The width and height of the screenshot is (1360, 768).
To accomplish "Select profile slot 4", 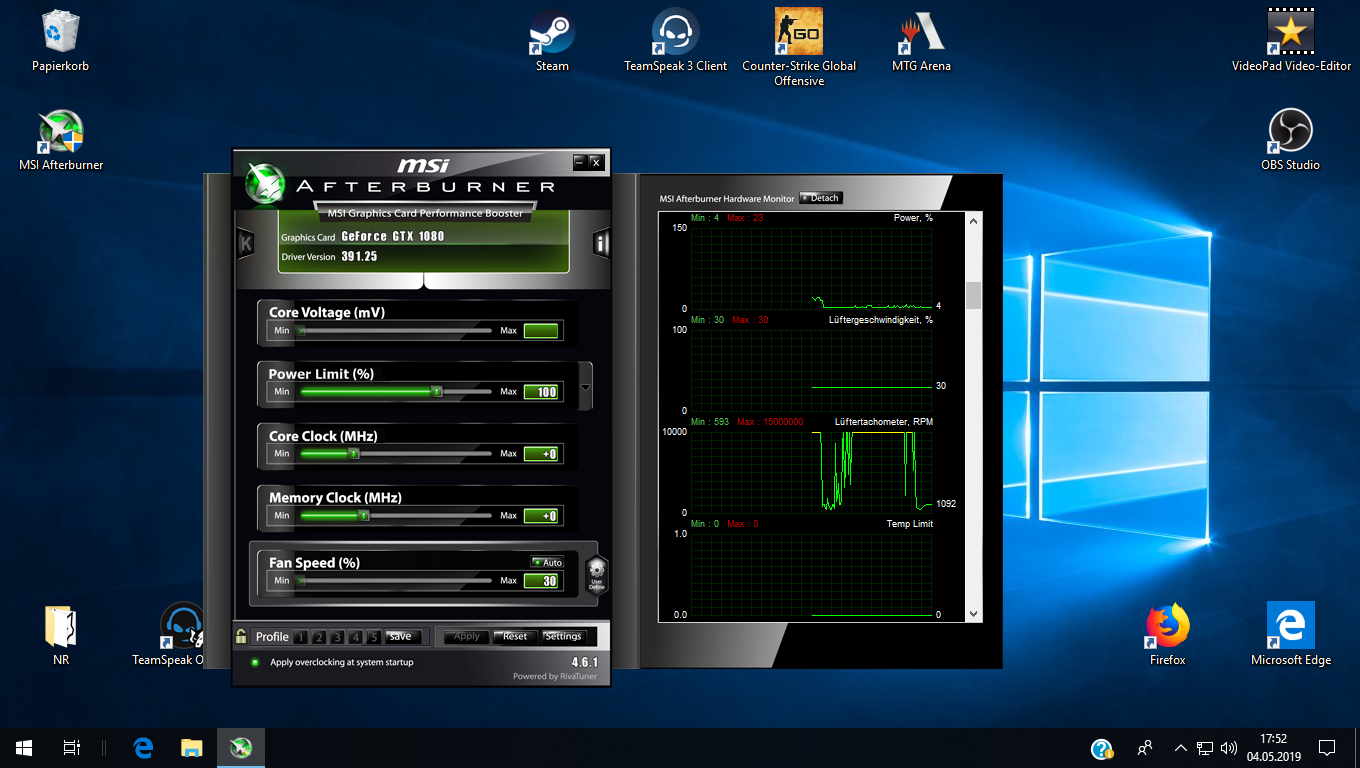I will (x=356, y=637).
